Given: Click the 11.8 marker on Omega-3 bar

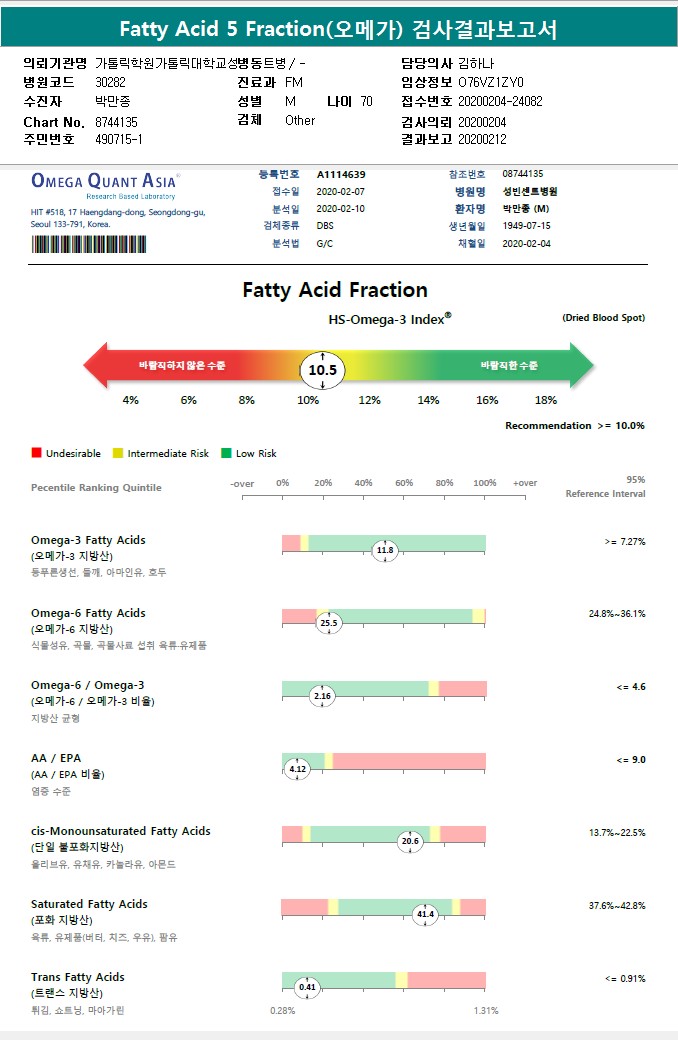Looking at the screenshot, I should [x=385, y=550].
